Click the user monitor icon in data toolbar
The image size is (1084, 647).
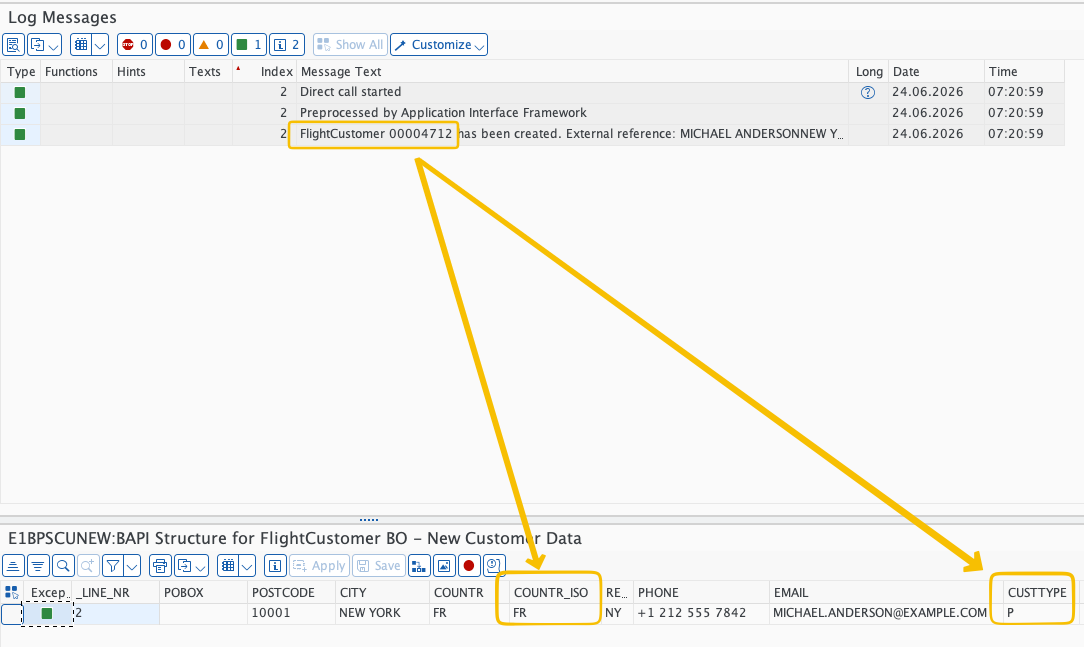coord(494,565)
